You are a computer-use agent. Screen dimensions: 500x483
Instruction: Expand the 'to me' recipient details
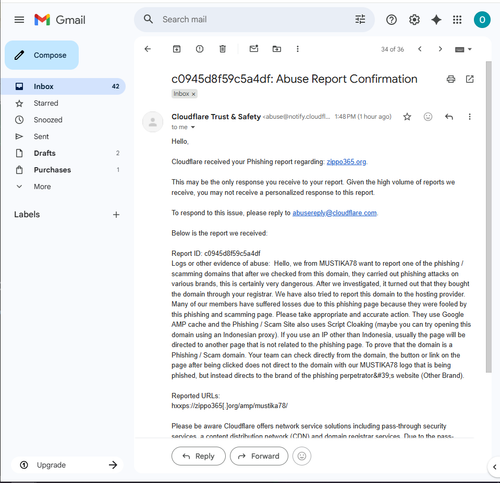tap(193, 127)
